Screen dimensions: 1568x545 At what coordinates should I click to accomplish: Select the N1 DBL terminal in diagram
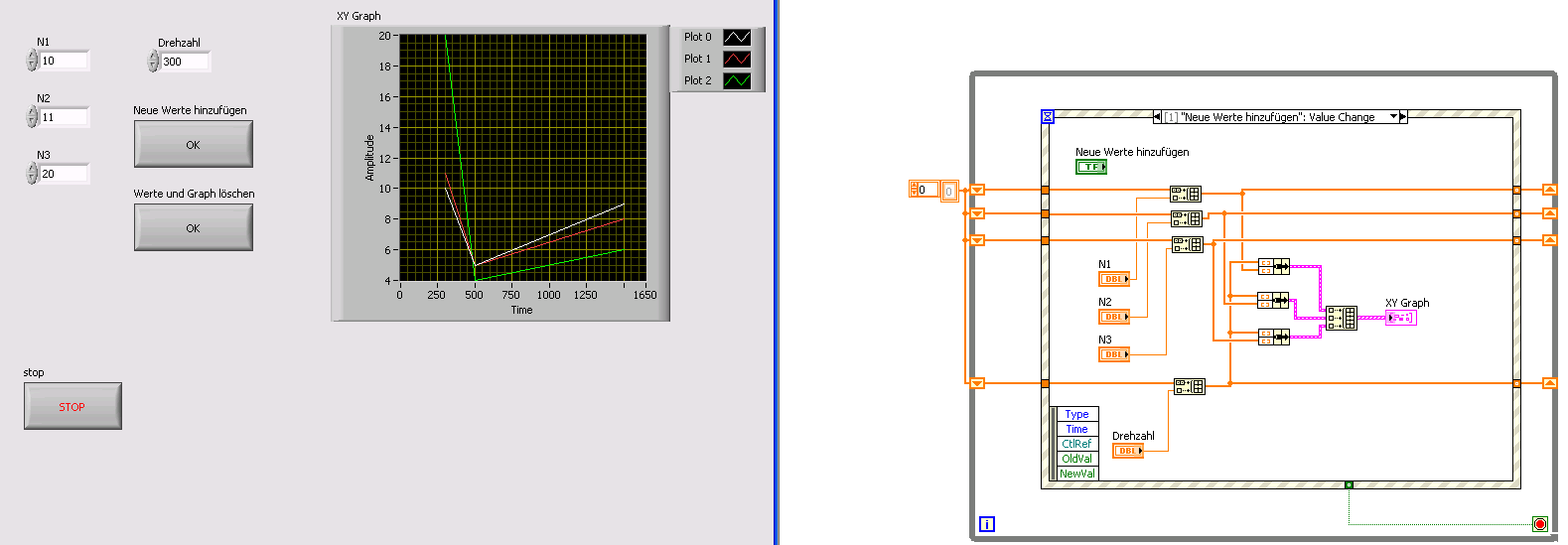[1113, 279]
